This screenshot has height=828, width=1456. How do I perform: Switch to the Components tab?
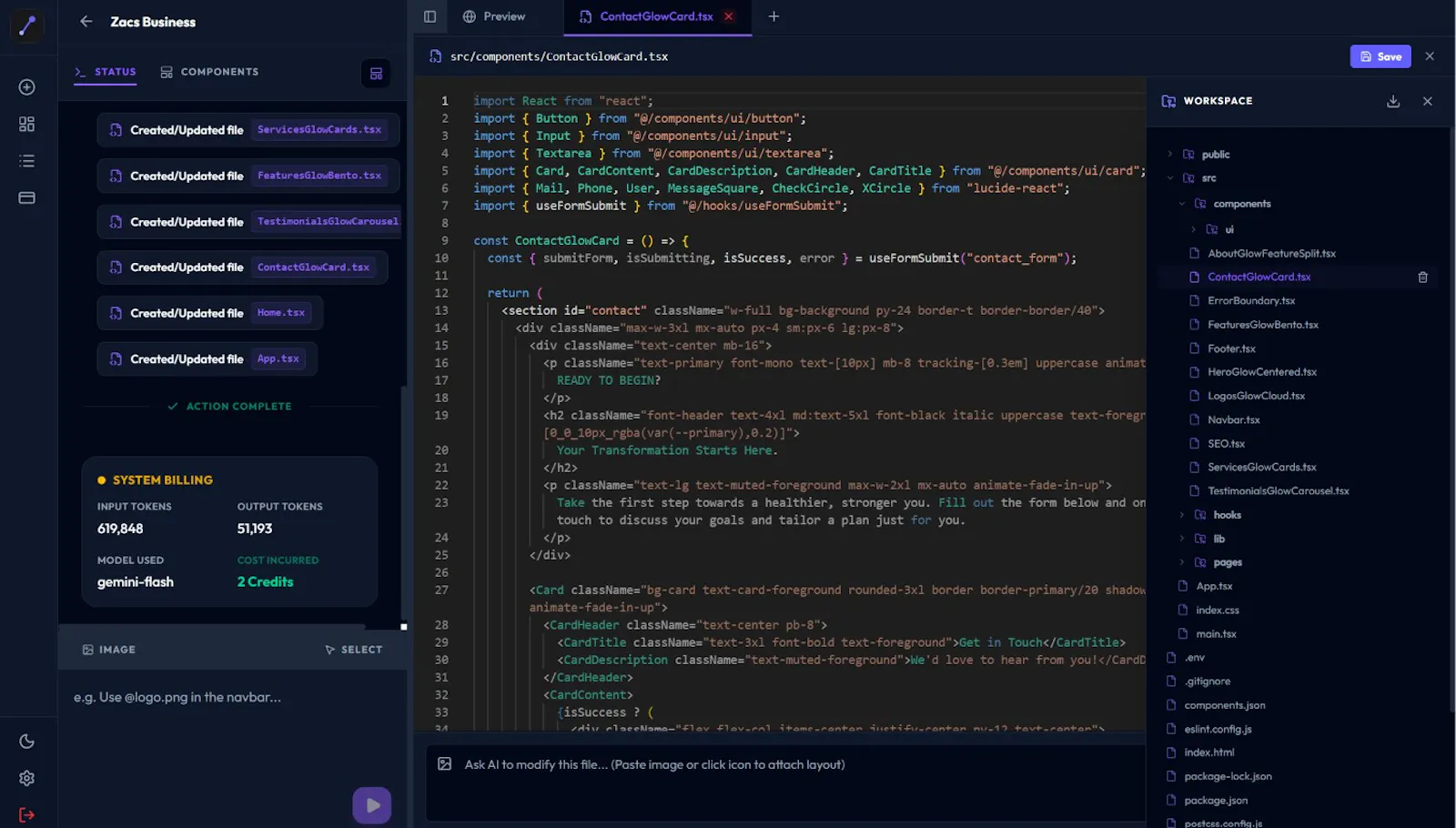tap(210, 72)
